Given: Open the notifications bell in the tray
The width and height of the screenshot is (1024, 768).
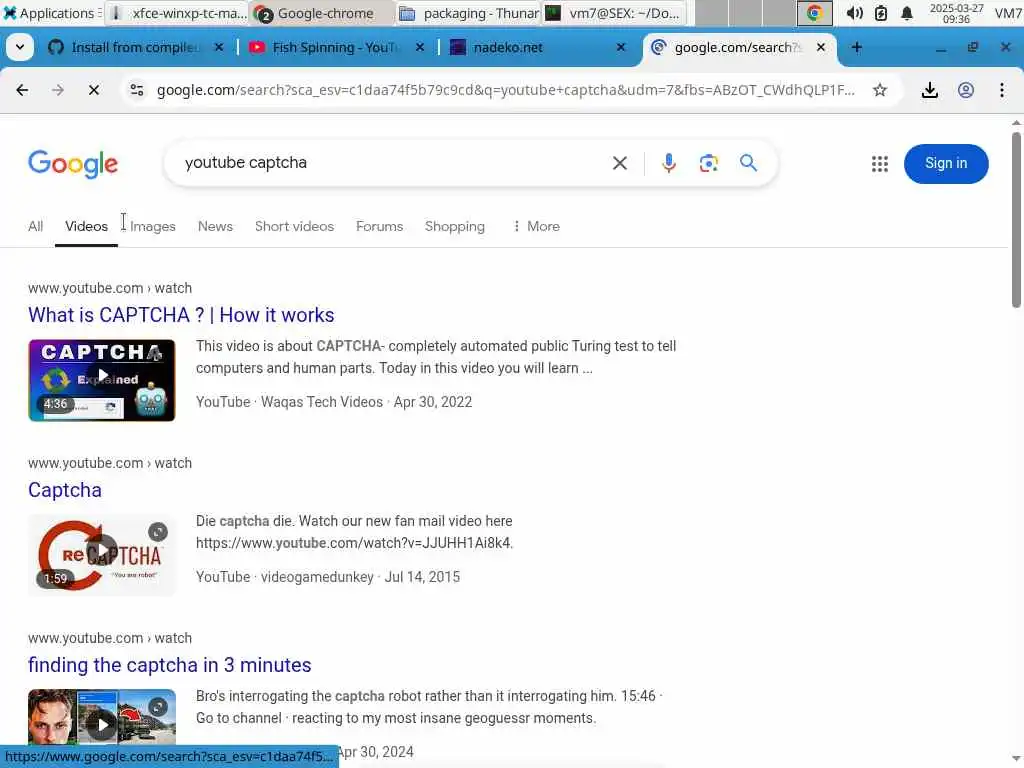Looking at the screenshot, I should [906, 13].
